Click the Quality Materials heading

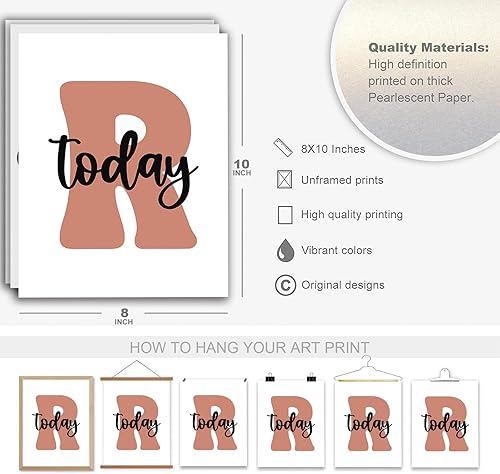click(428, 47)
